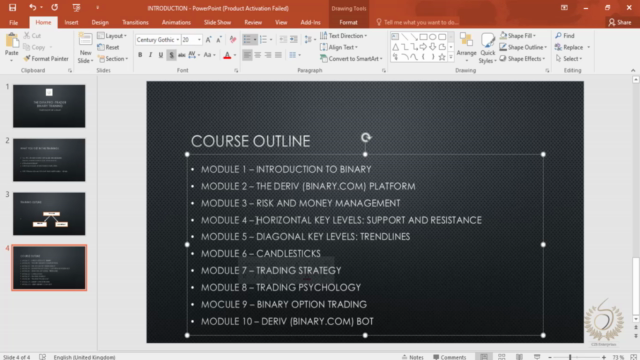
Task: Open the Drawing Tools Format tab
Action: [x=348, y=22]
